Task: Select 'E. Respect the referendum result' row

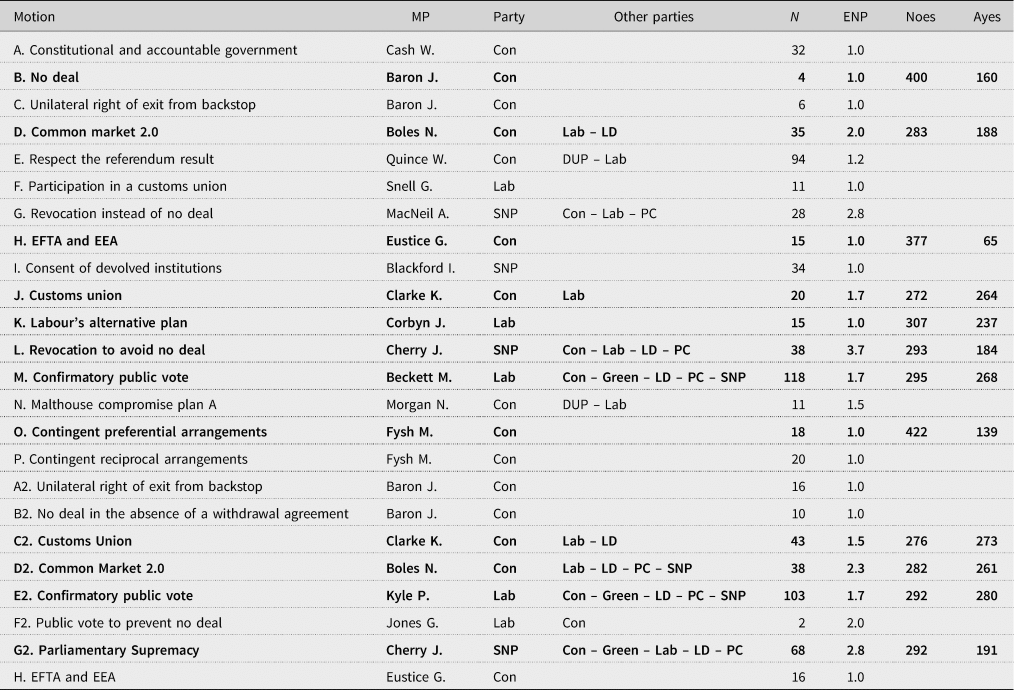Action: 114,159
